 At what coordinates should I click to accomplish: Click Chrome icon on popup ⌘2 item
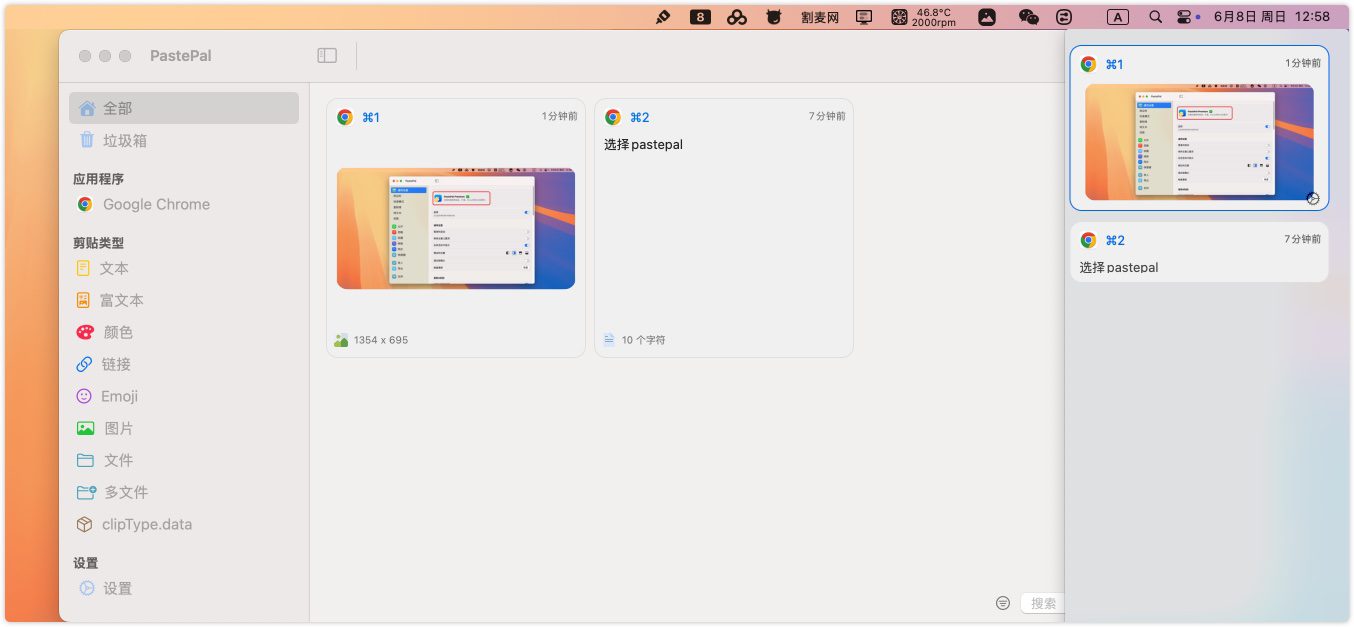(x=1089, y=240)
